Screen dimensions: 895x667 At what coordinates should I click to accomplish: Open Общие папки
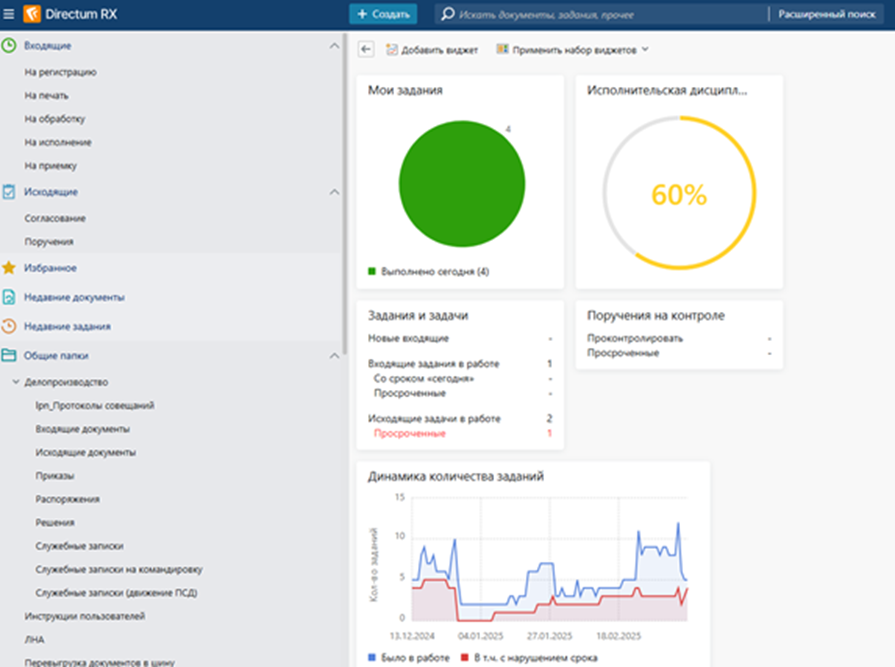coord(56,355)
